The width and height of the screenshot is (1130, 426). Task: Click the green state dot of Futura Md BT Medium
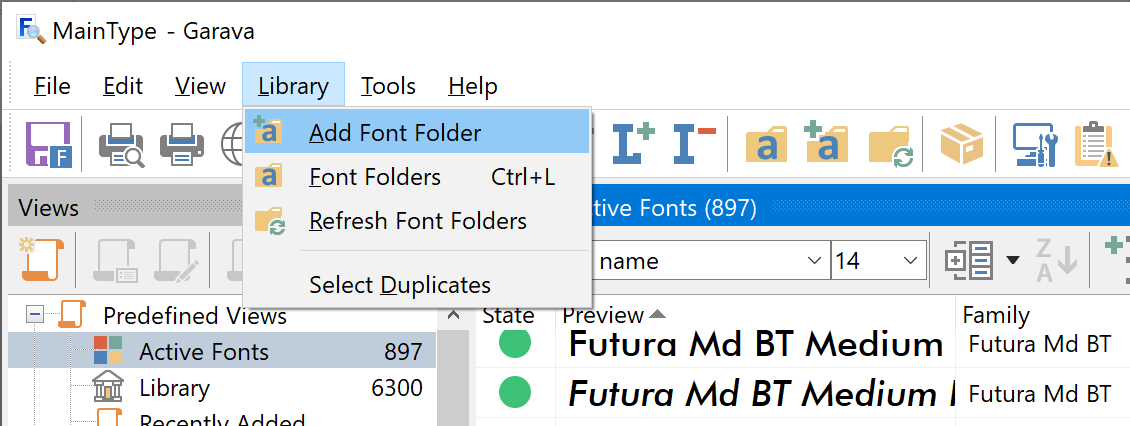click(515, 342)
